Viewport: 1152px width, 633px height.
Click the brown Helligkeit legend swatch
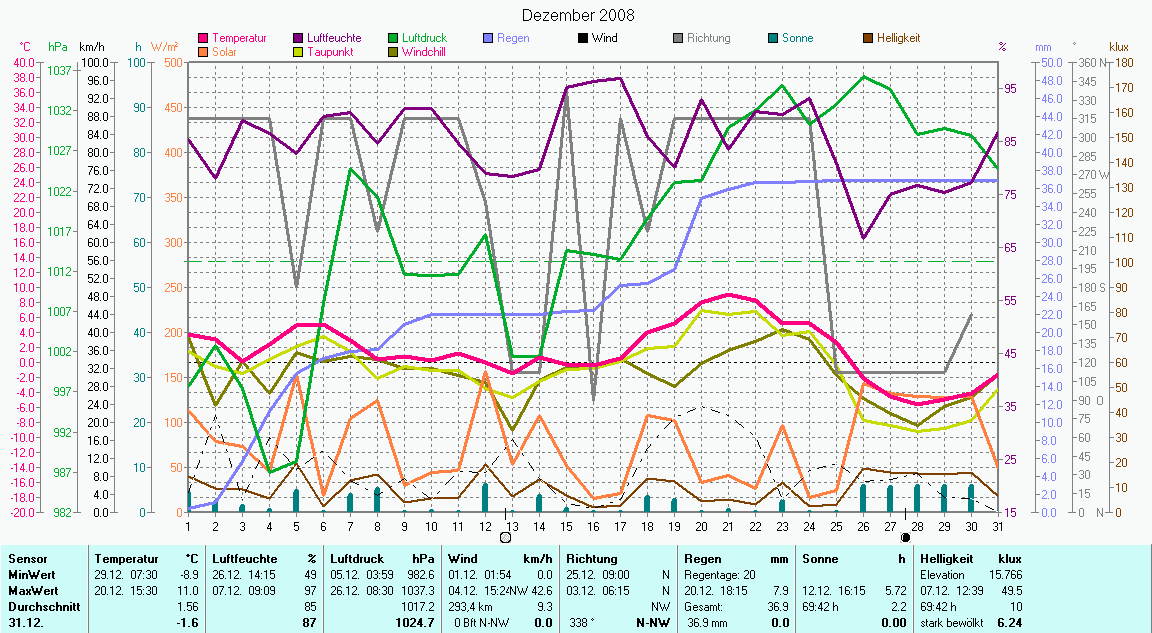coord(868,39)
